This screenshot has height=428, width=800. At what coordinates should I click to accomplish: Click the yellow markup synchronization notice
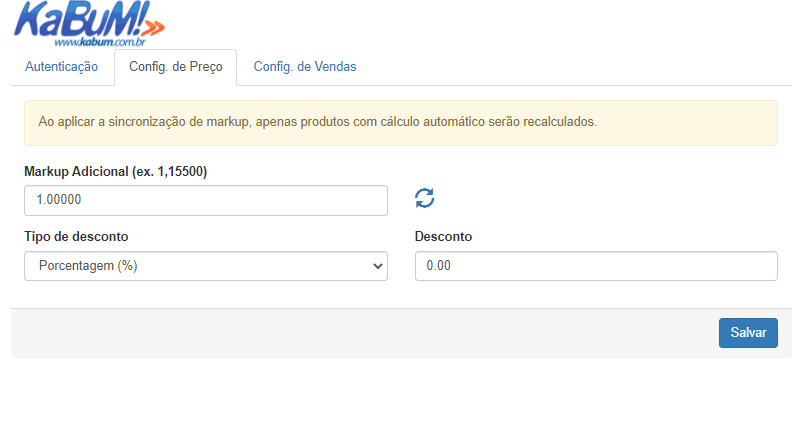401,123
